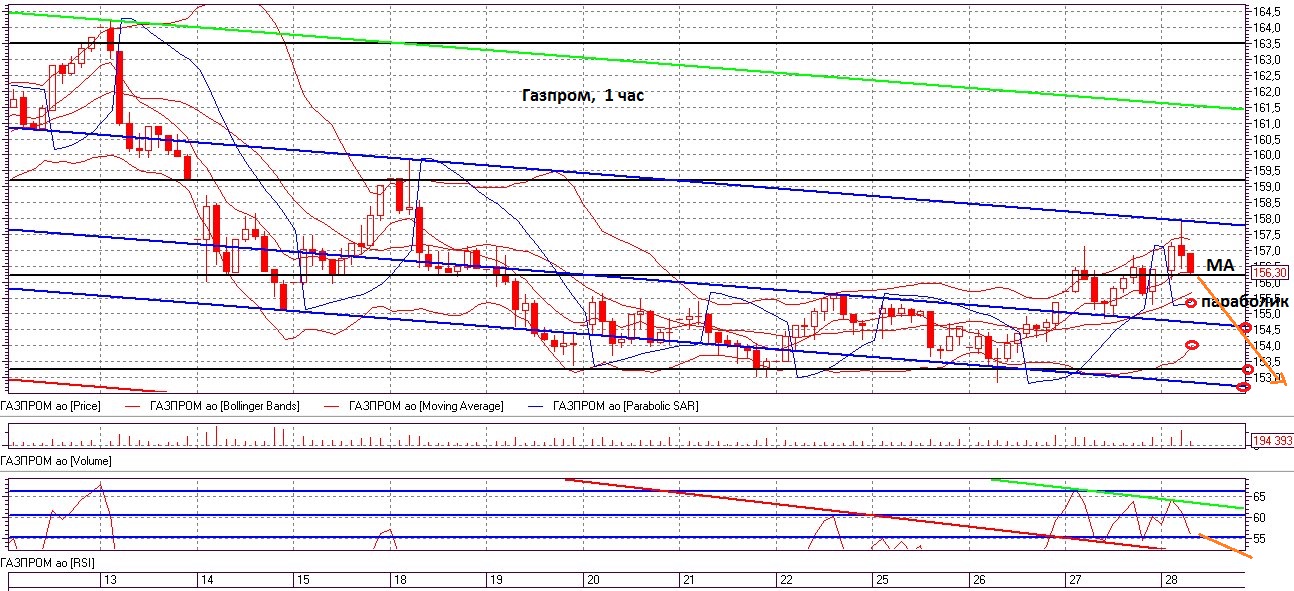Click the RSI level 65 label
This screenshot has height=591, width=1294.
click(1260, 497)
